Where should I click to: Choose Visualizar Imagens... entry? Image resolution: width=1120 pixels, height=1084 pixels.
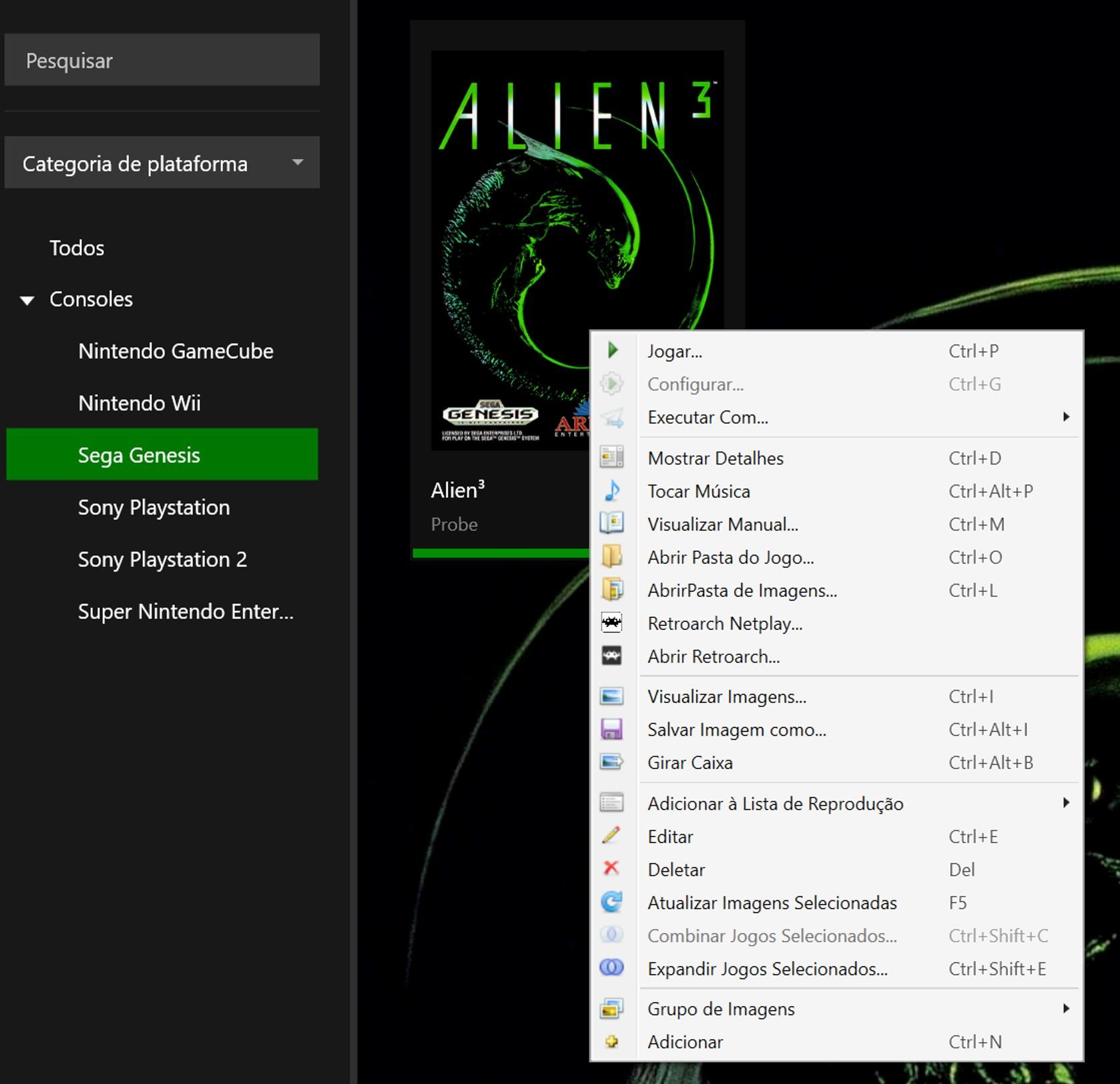(836, 697)
